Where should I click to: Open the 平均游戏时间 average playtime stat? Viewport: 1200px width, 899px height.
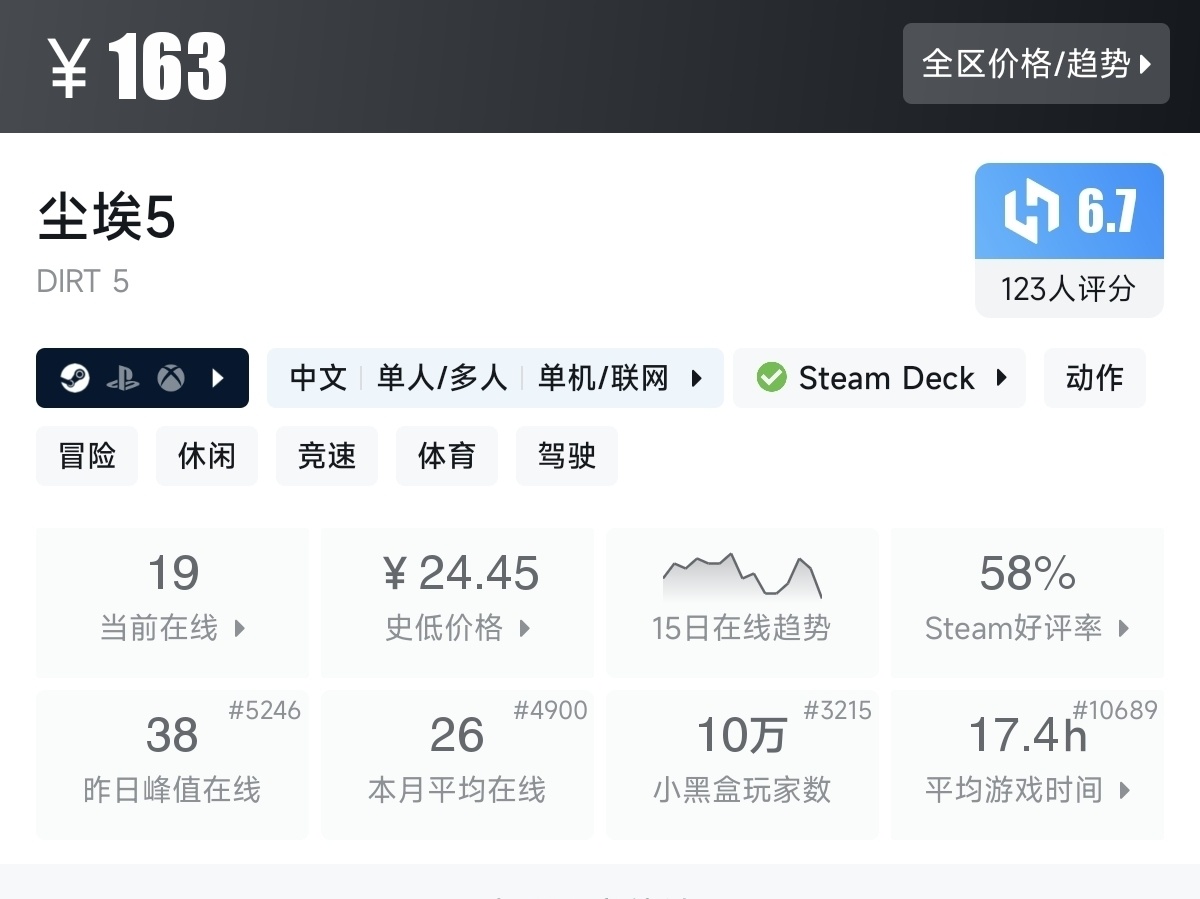pyautogui.click(x=1027, y=764)
